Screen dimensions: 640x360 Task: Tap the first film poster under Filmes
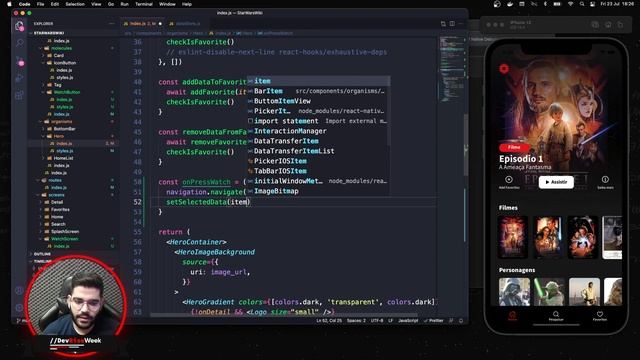pyautogui.click(x=513, y=237)
